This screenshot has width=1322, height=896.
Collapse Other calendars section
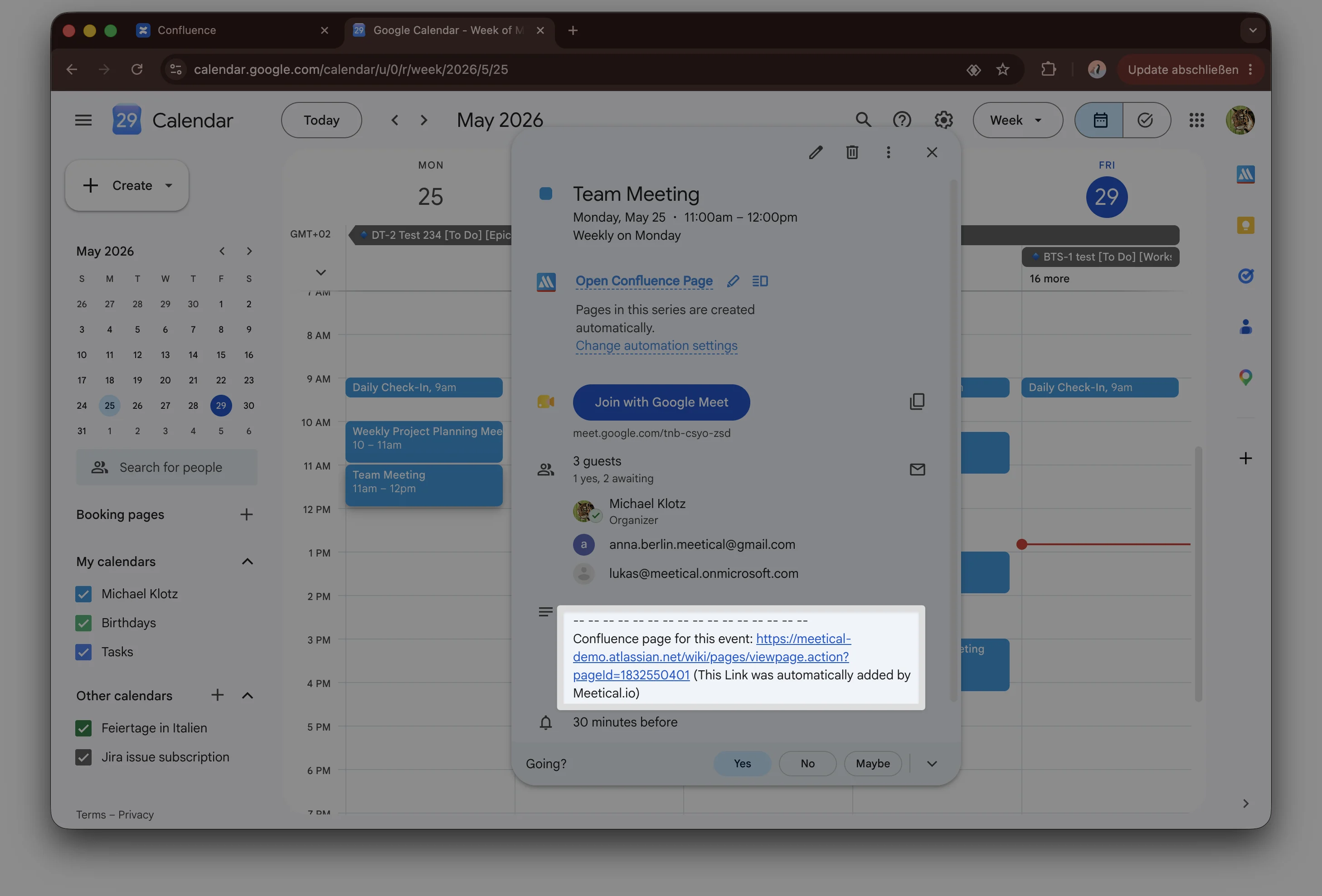point(248,695)
